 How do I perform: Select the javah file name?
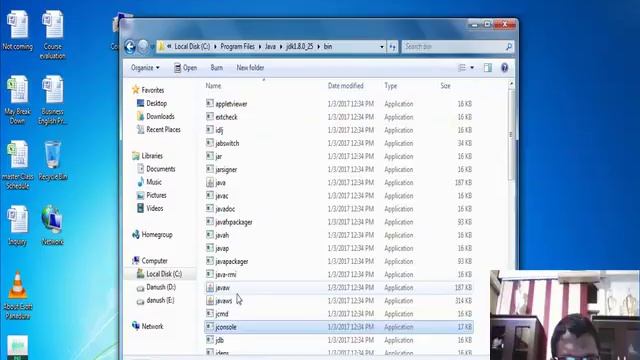(222, 235)
